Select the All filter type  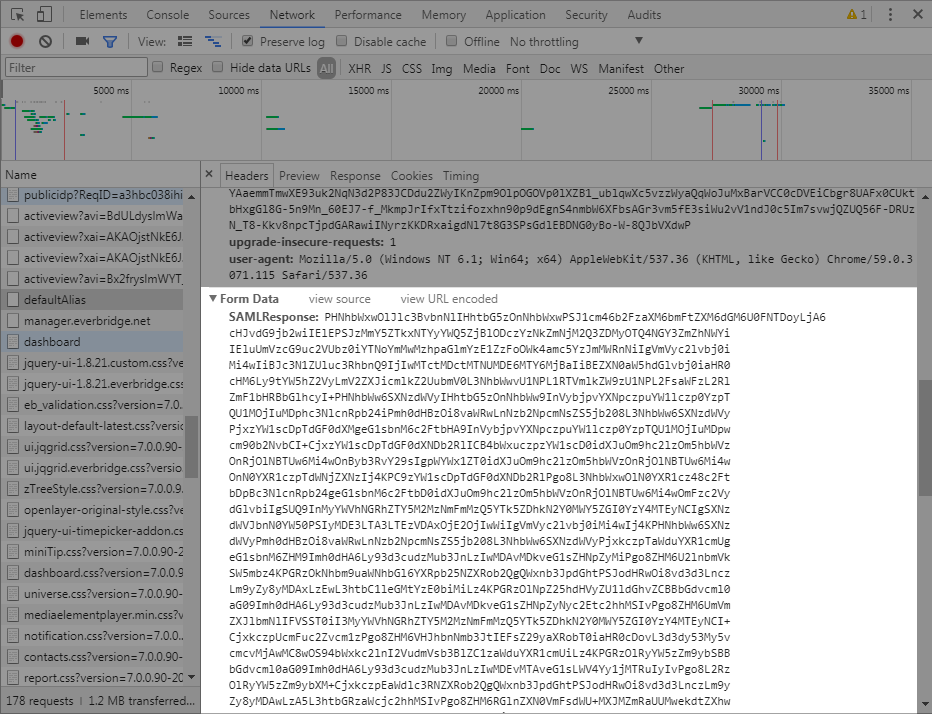(x=326, y=68)
